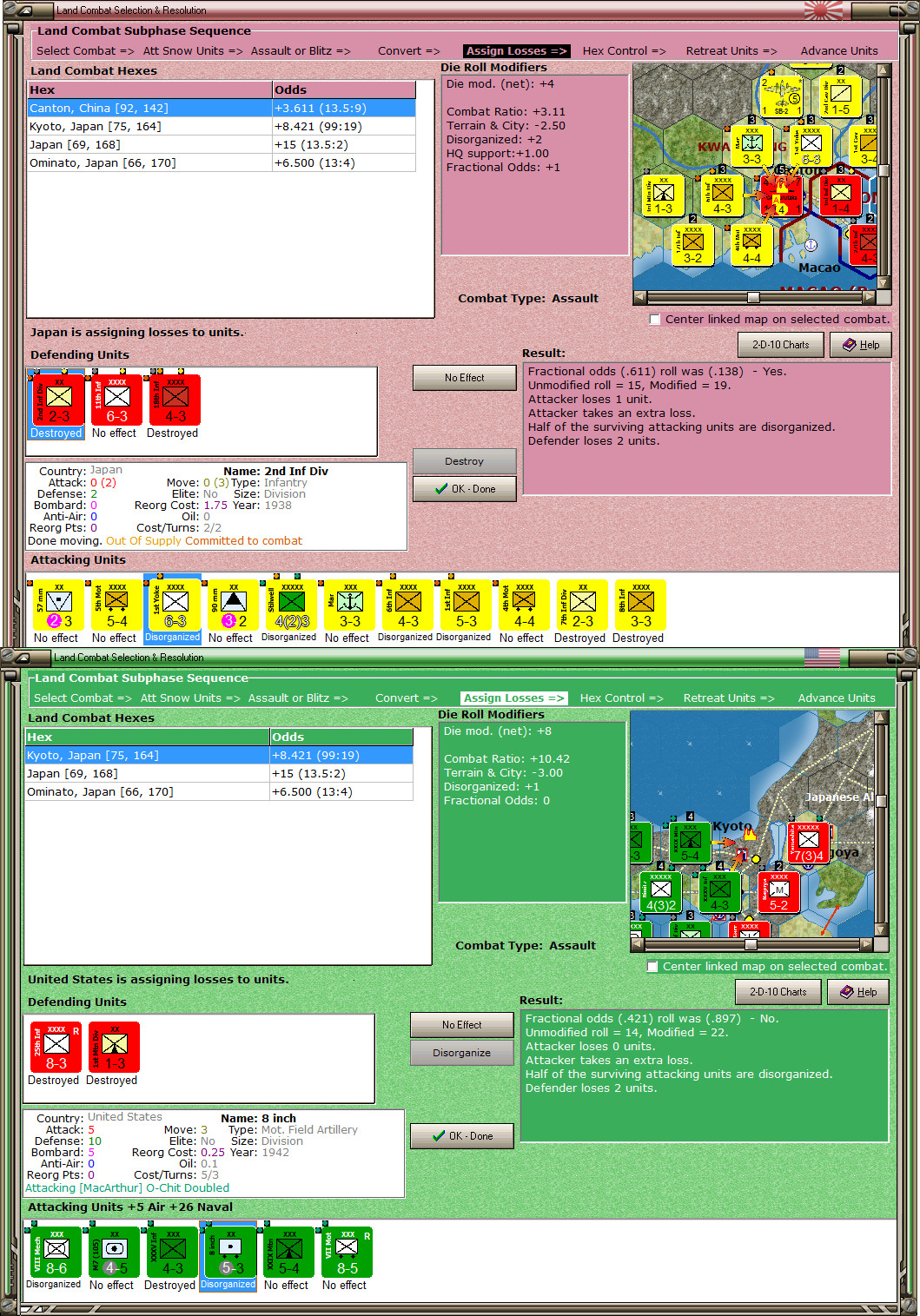The height and width of the screenshot is (1316, 920).
Task: Enable center linked map checkbox in Japan window
Action: click(655, 320)
